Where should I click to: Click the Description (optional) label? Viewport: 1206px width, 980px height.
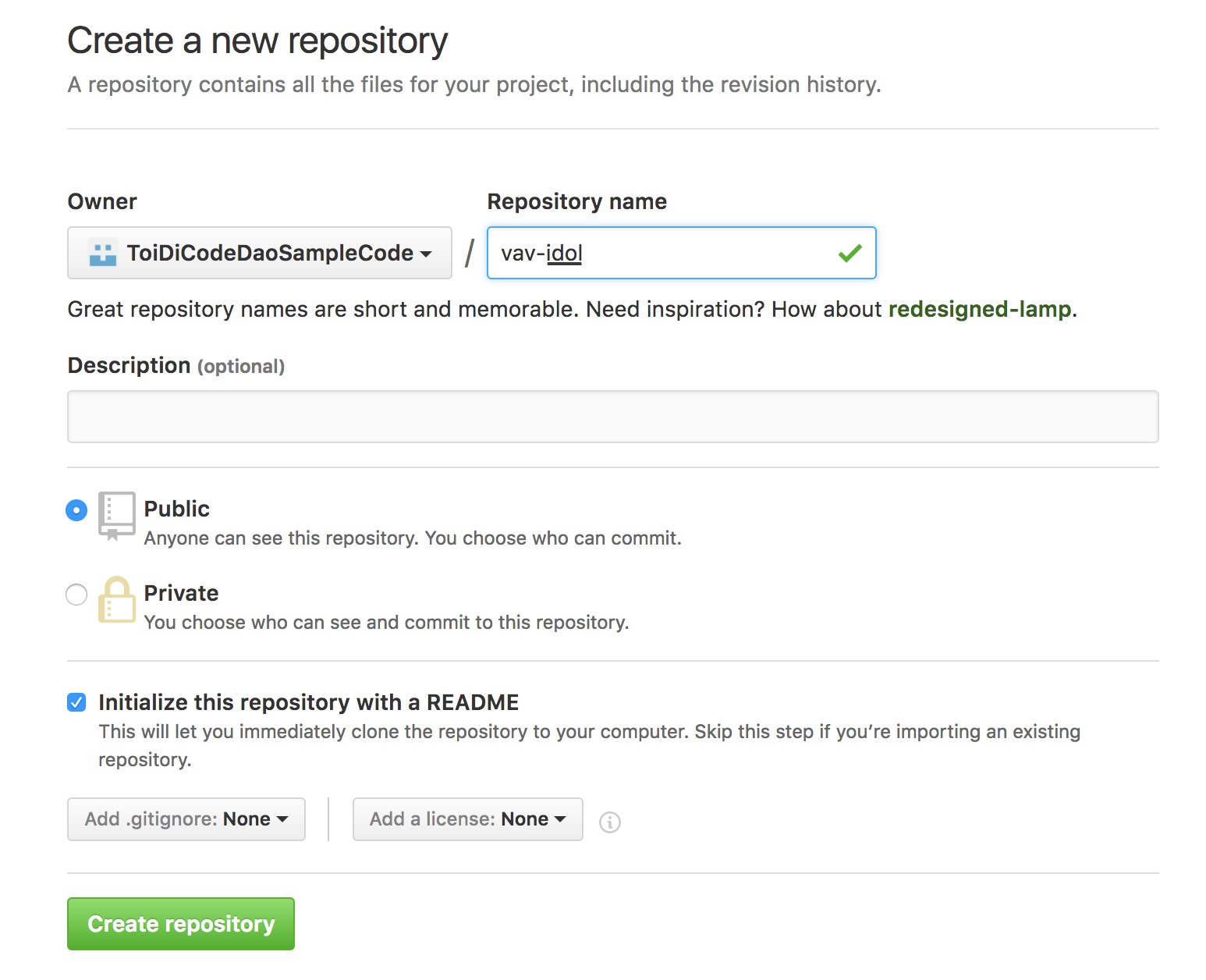(x=176, y=365)
